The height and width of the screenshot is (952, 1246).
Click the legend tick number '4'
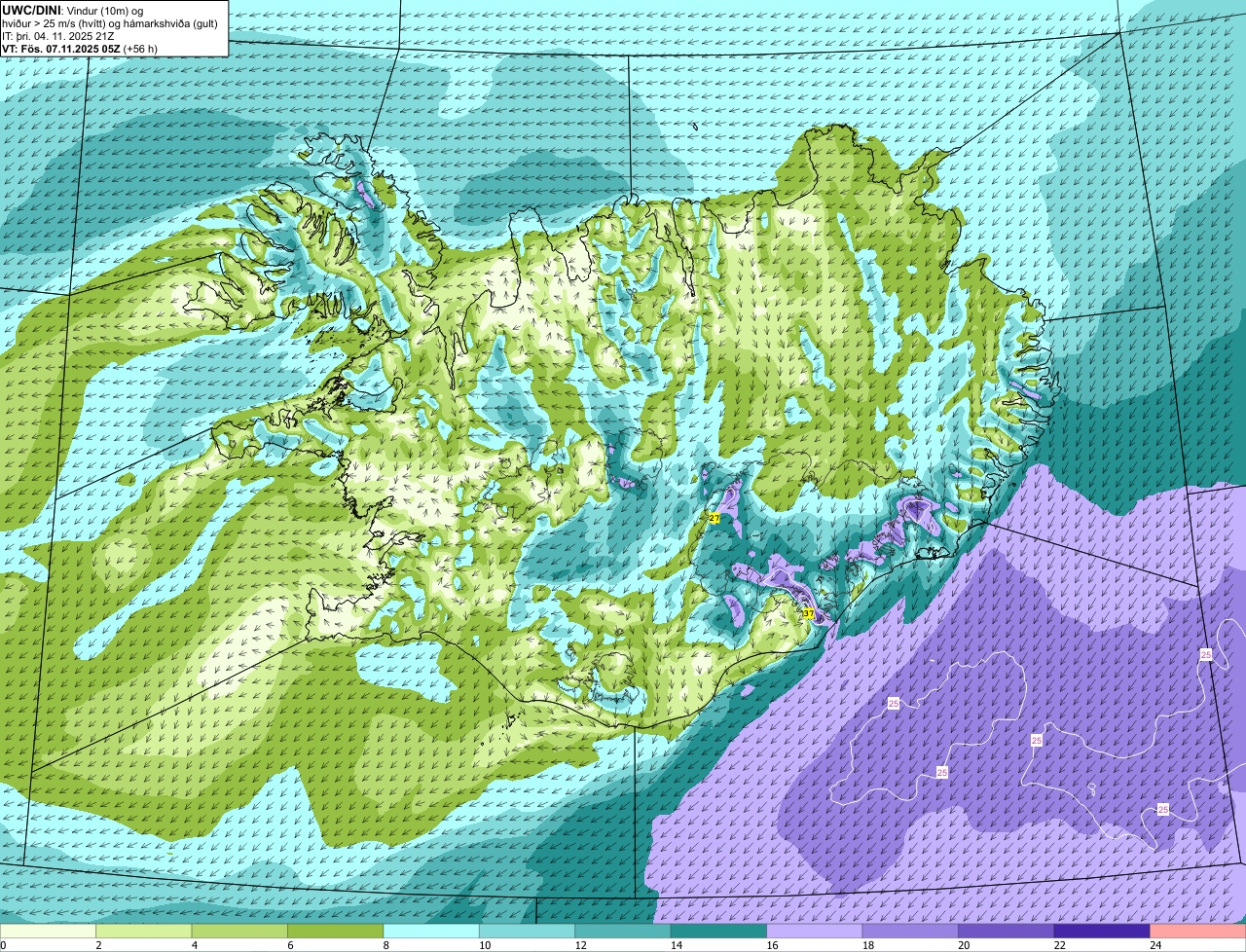click(x=194, y=945)
